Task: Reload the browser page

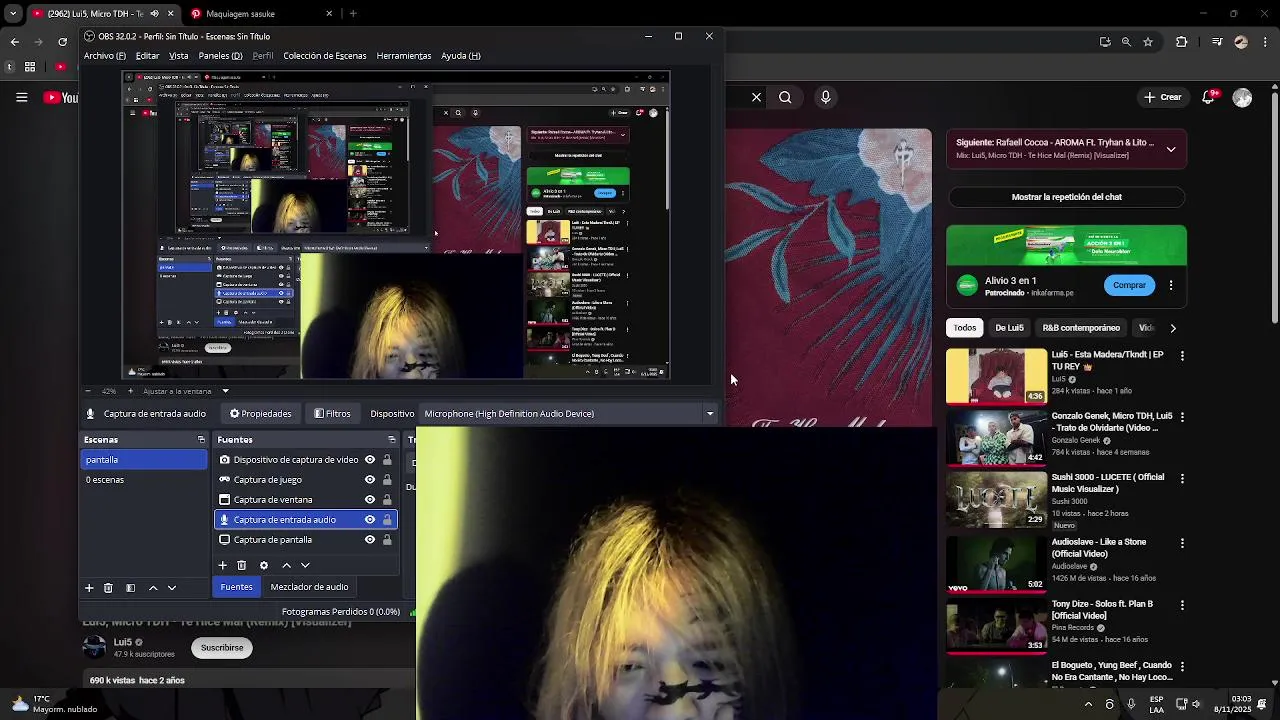Action: point(62,42)
